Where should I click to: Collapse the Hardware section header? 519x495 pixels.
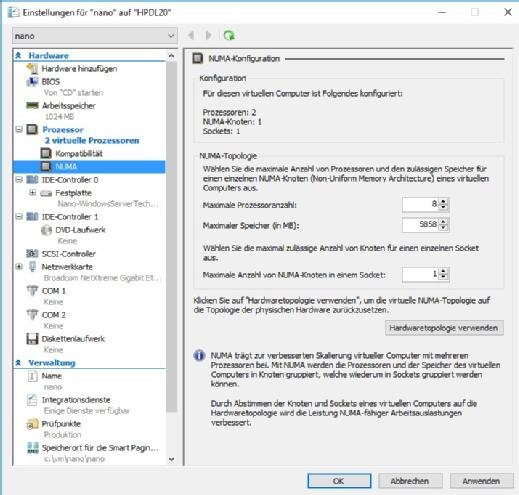tap(19, 55)
